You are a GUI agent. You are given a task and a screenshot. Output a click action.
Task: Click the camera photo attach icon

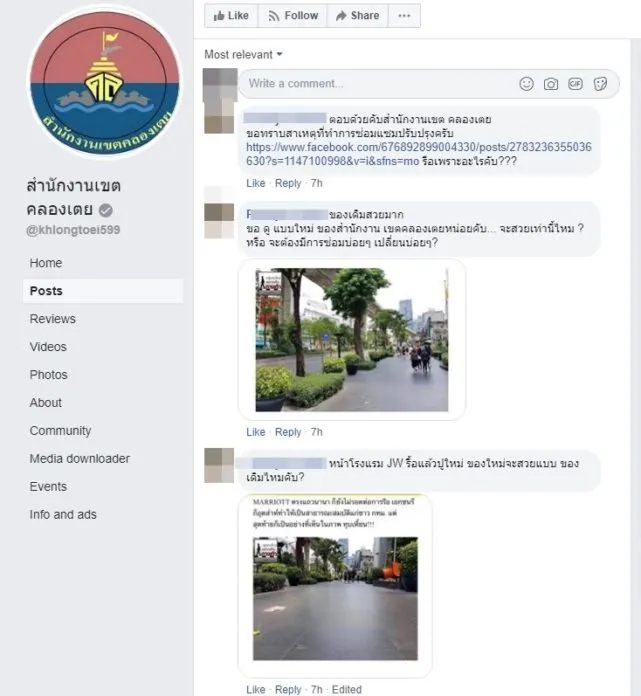click(551, 84)
